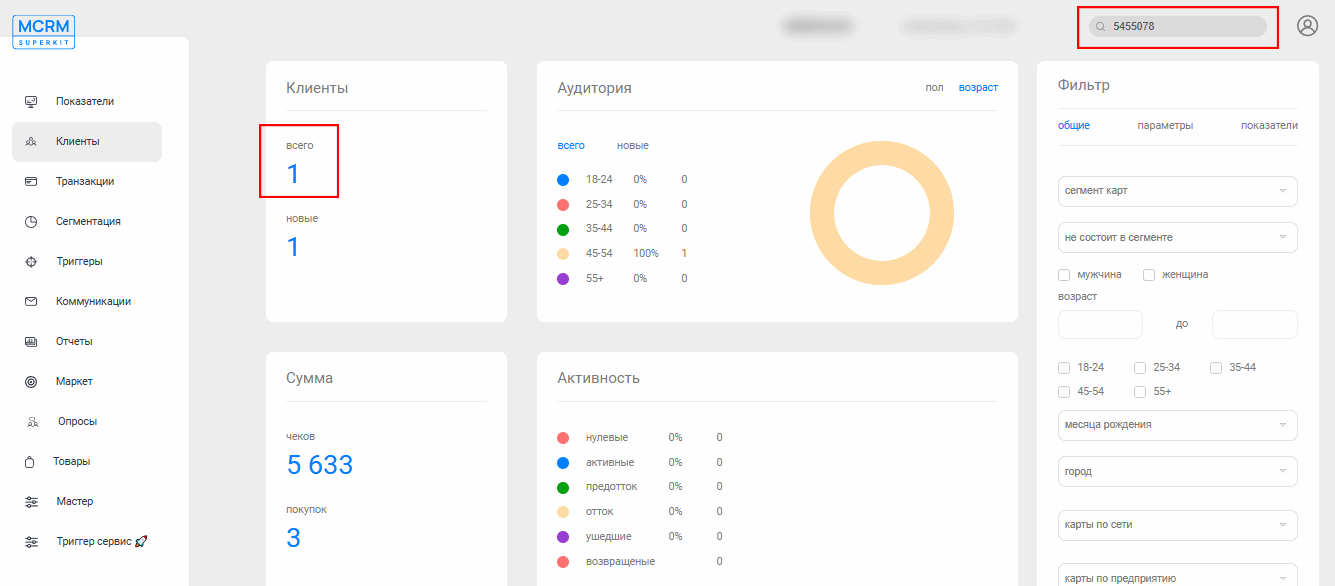Click the ушедшие activity row
1335x586 pixels.
pyautogui.click(x=640, y=537)
